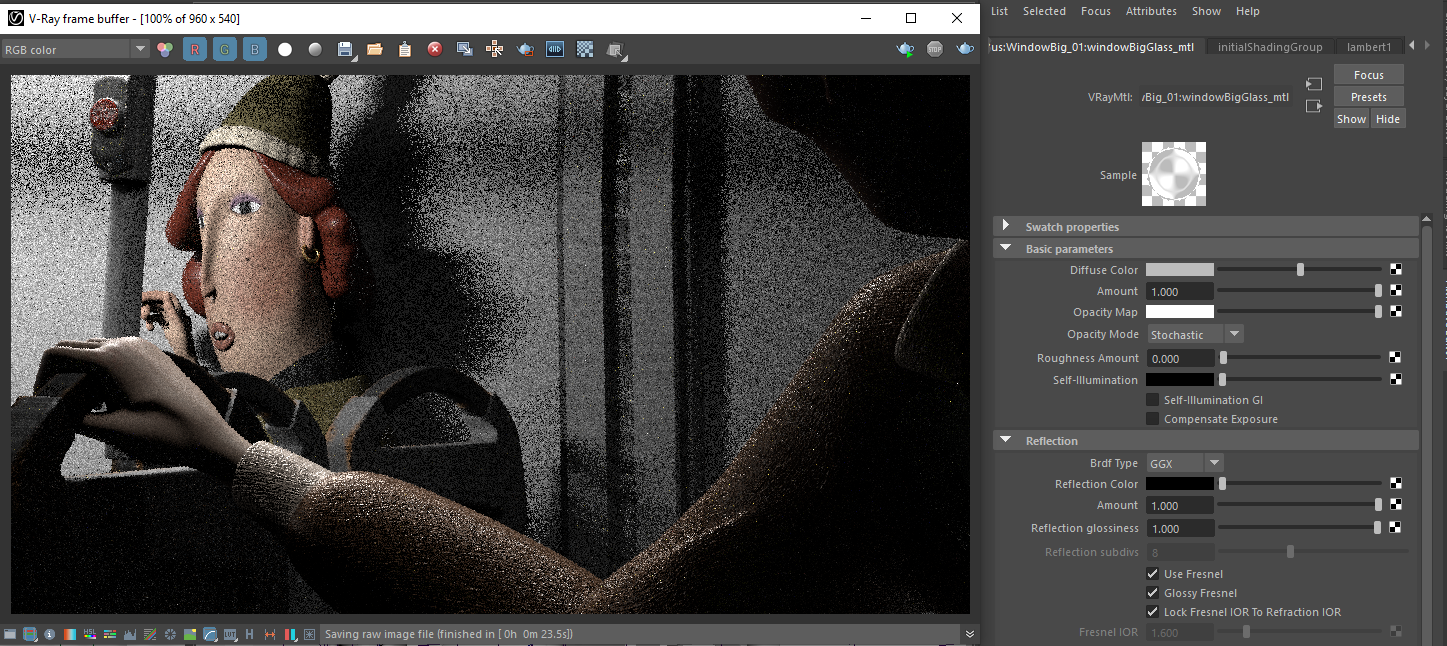This screenshot has width=1447, height=646.
Task: Start interactive render teapot with green arrow
Action: [x=905, y=49]
